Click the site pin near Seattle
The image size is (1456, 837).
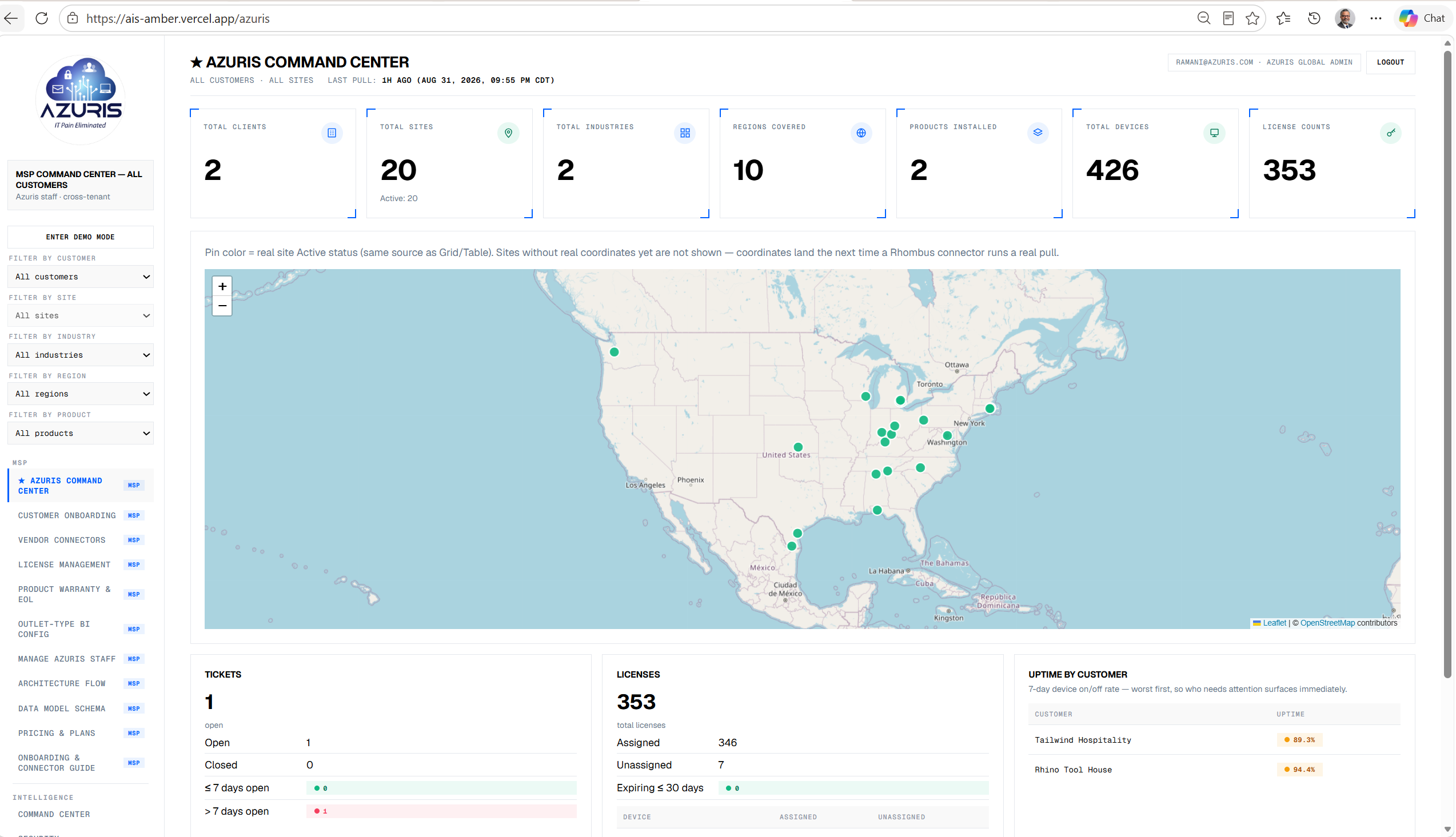point(614,352)
